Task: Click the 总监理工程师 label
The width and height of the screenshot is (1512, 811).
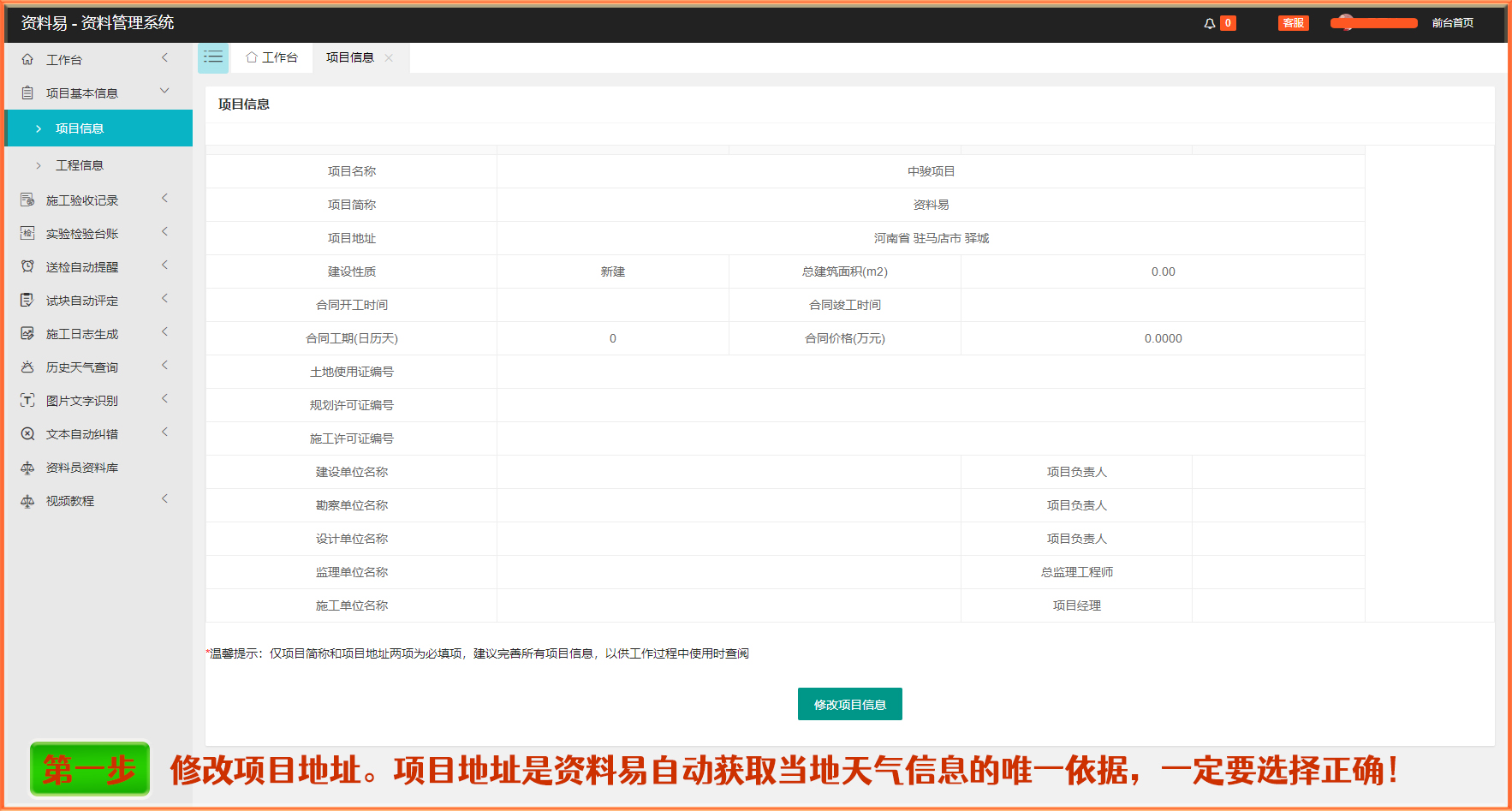Action: pyautogui.click(x=1077, y=572)
